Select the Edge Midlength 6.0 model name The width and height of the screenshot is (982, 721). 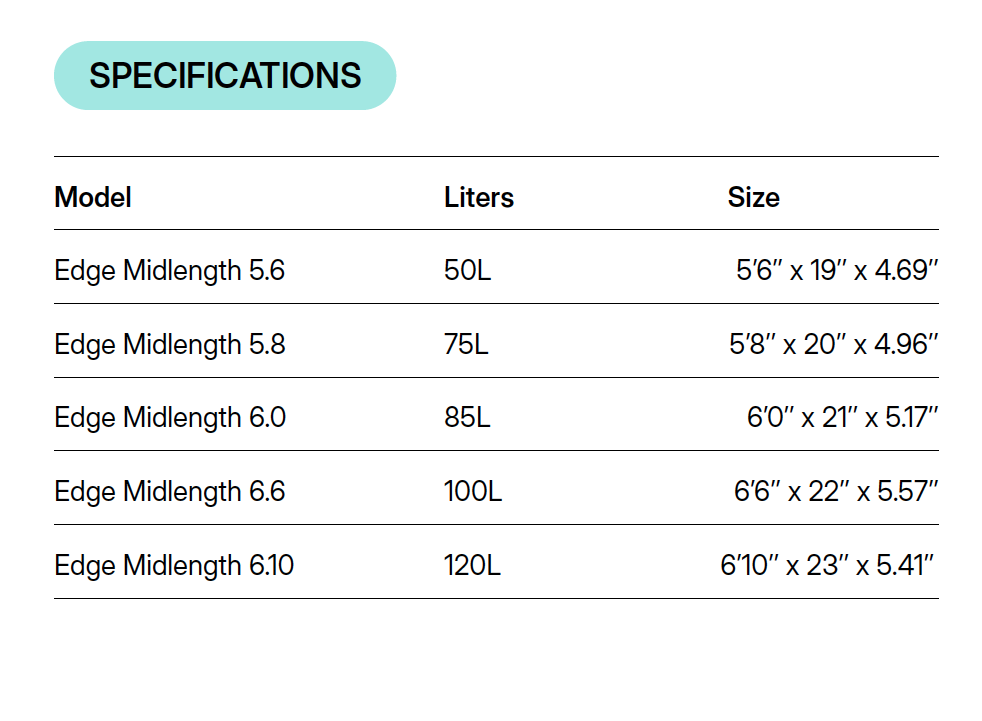click(x=170, y=417)
